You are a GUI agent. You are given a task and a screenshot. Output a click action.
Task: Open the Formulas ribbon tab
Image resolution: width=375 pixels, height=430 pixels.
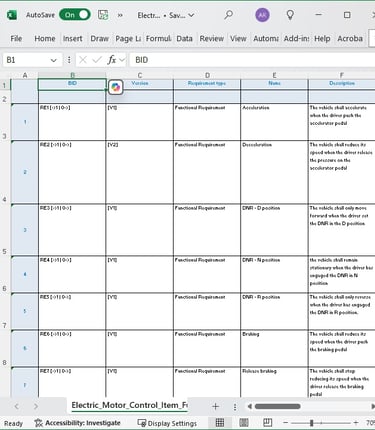pyautogui.click(x=159, y=39)
